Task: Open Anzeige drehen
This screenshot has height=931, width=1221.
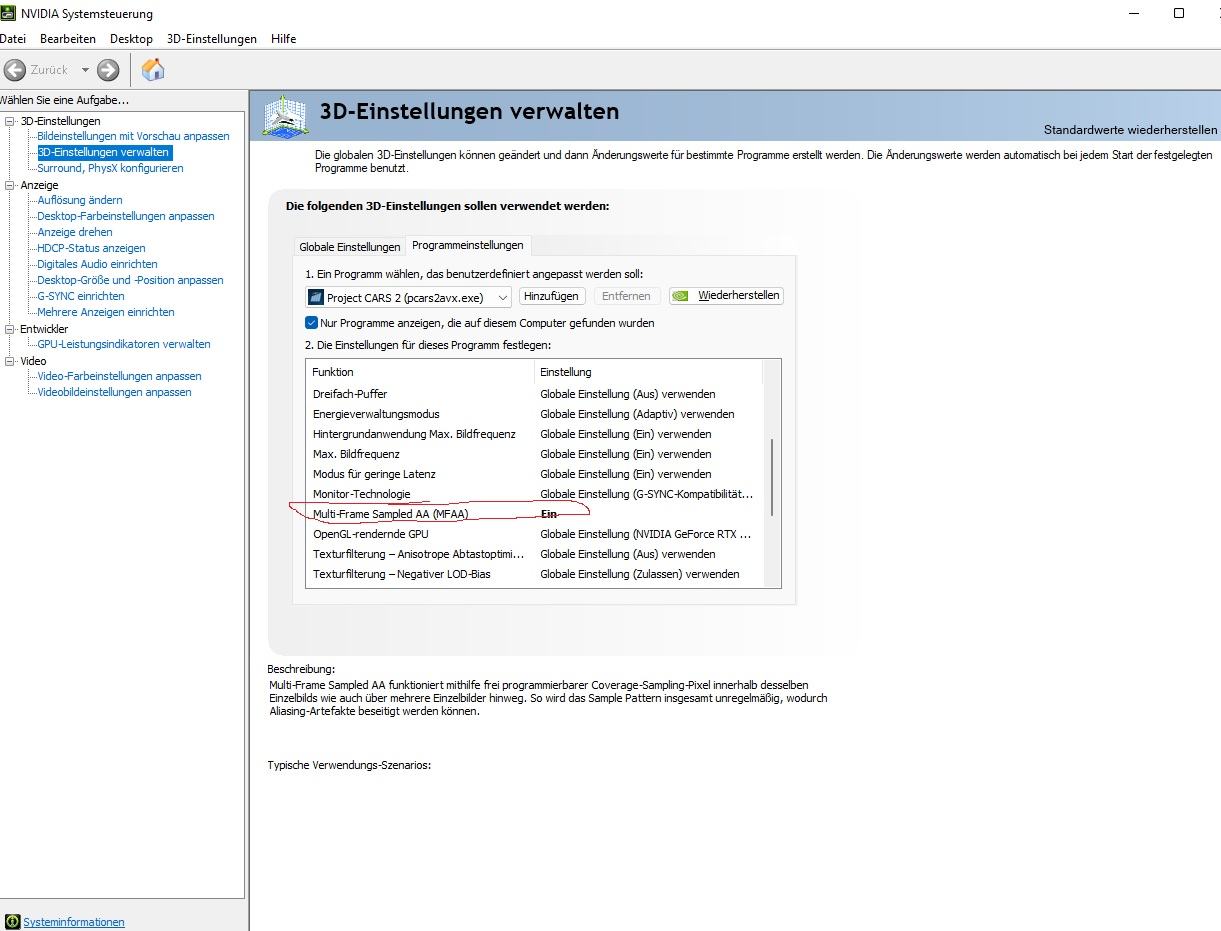Action: (75, 232)
